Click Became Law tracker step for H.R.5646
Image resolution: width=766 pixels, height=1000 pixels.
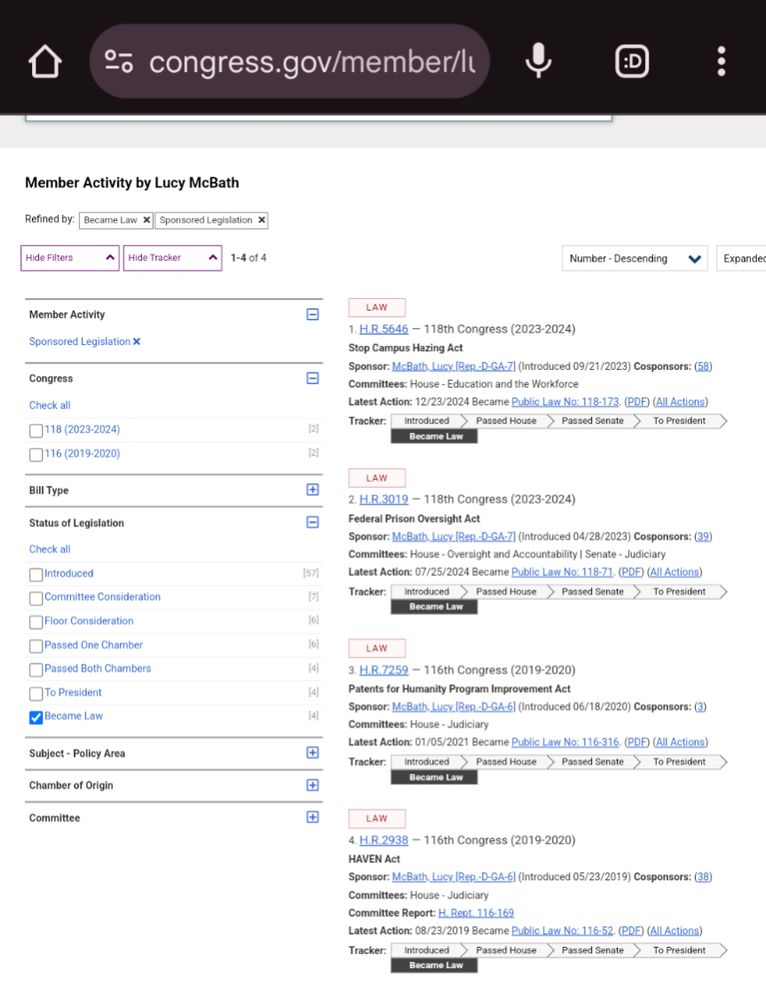tap(434, 437)
